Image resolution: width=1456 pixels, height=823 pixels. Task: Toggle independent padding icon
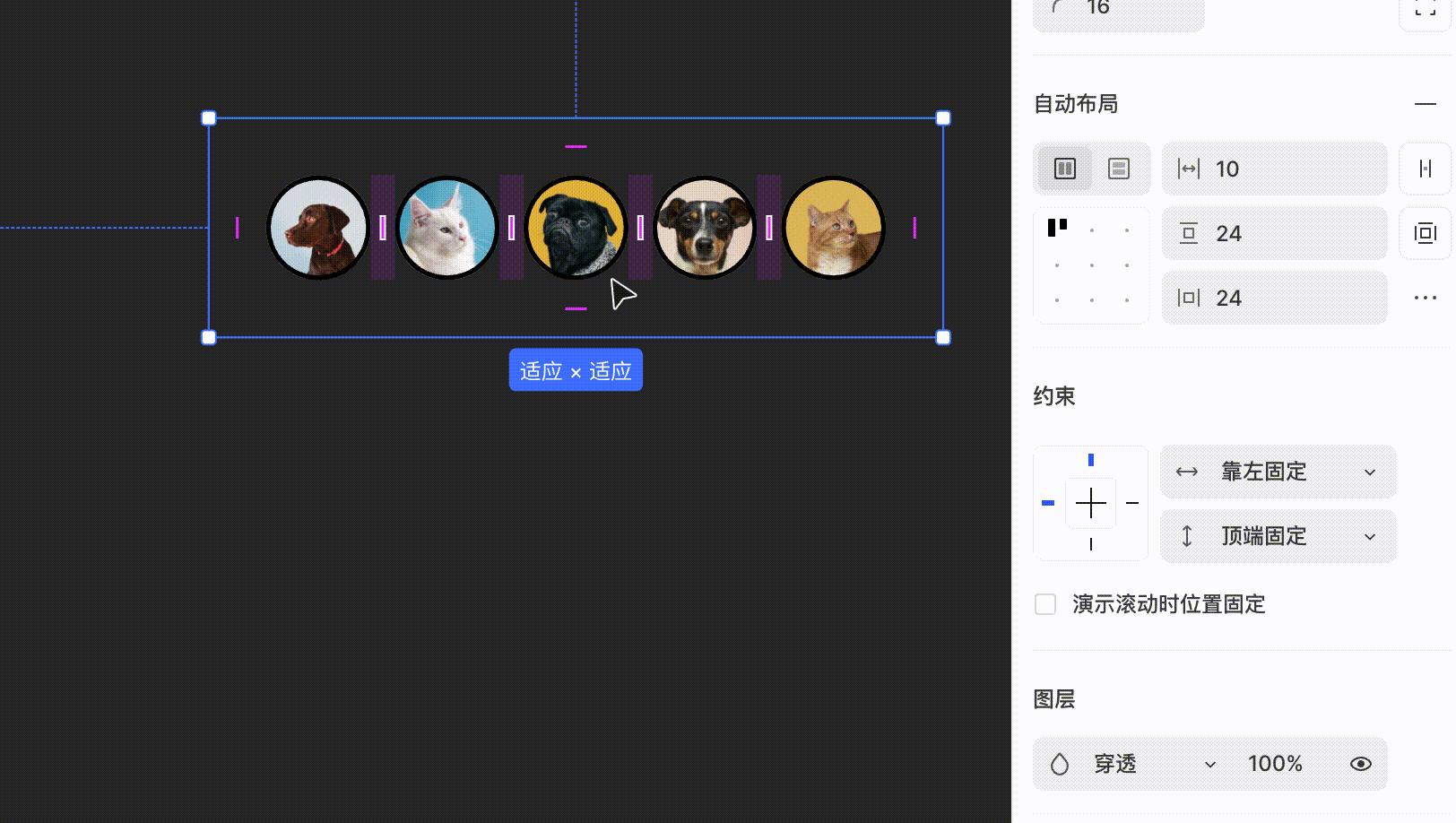tap(1425, 233)
